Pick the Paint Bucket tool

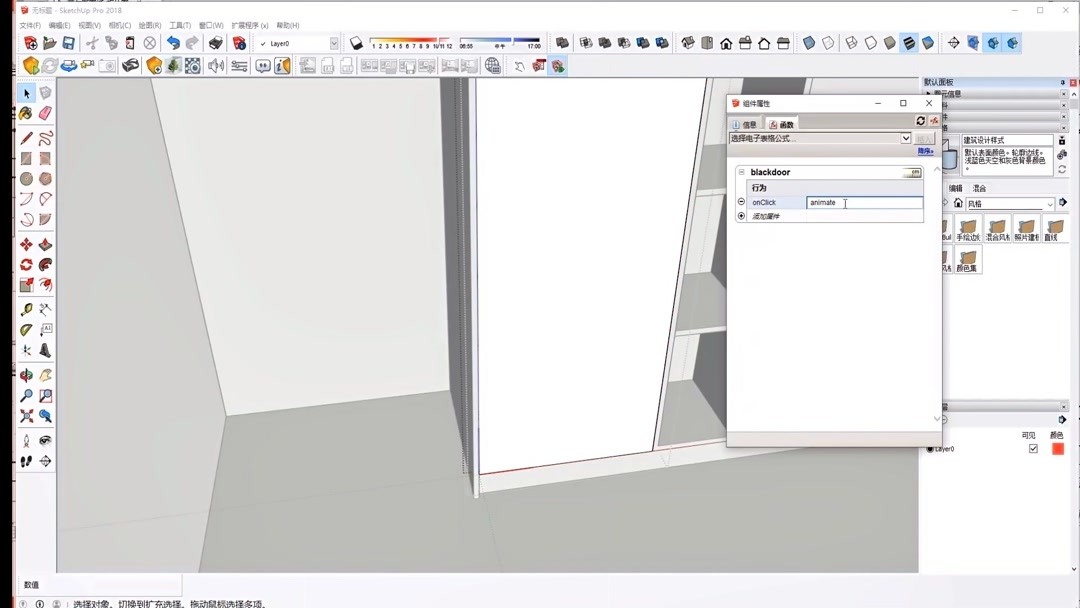click(24, 114)
